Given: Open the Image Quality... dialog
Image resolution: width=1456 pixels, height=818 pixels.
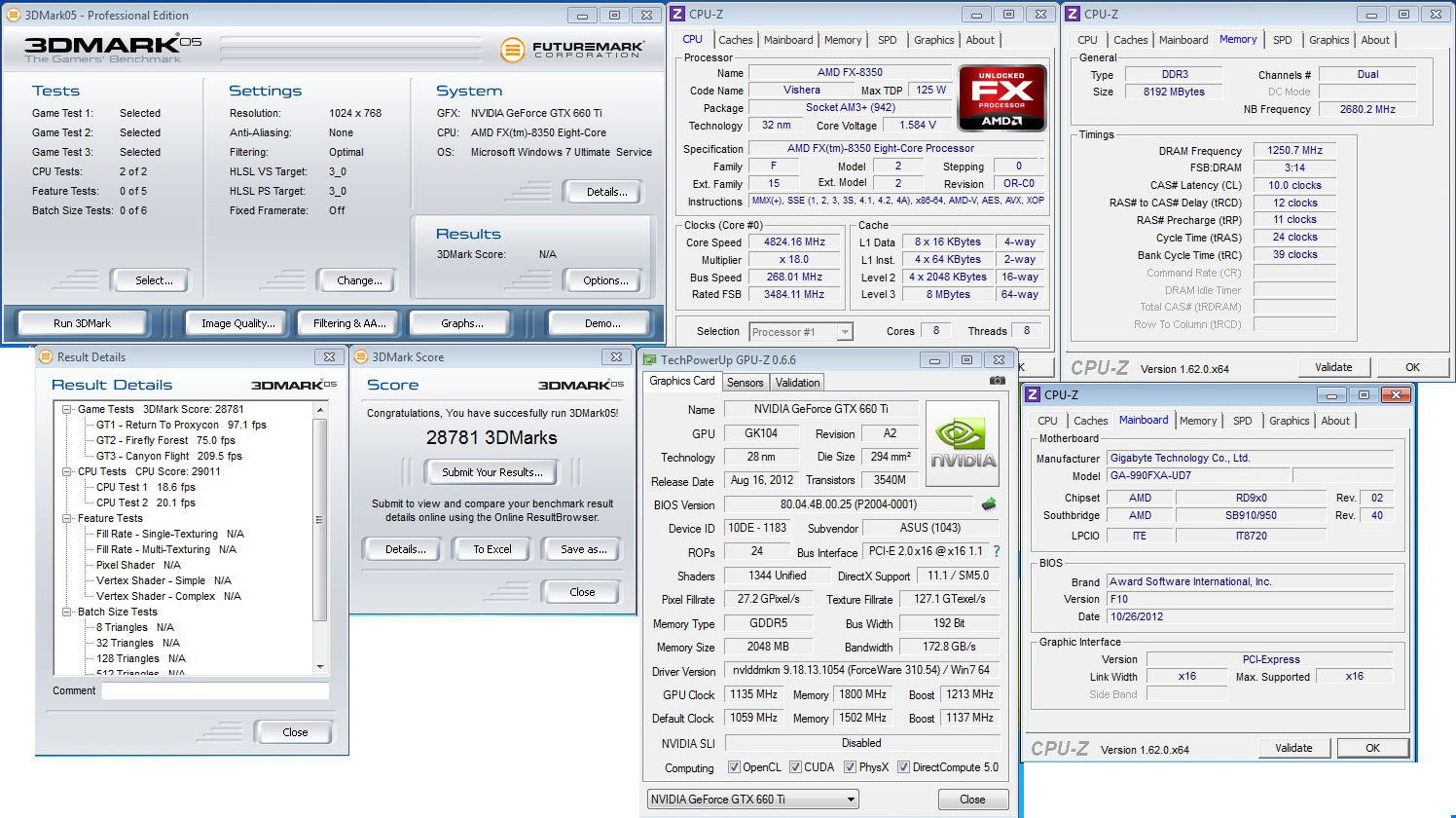Looking at the screenshot, I should (x=238, y=323).
